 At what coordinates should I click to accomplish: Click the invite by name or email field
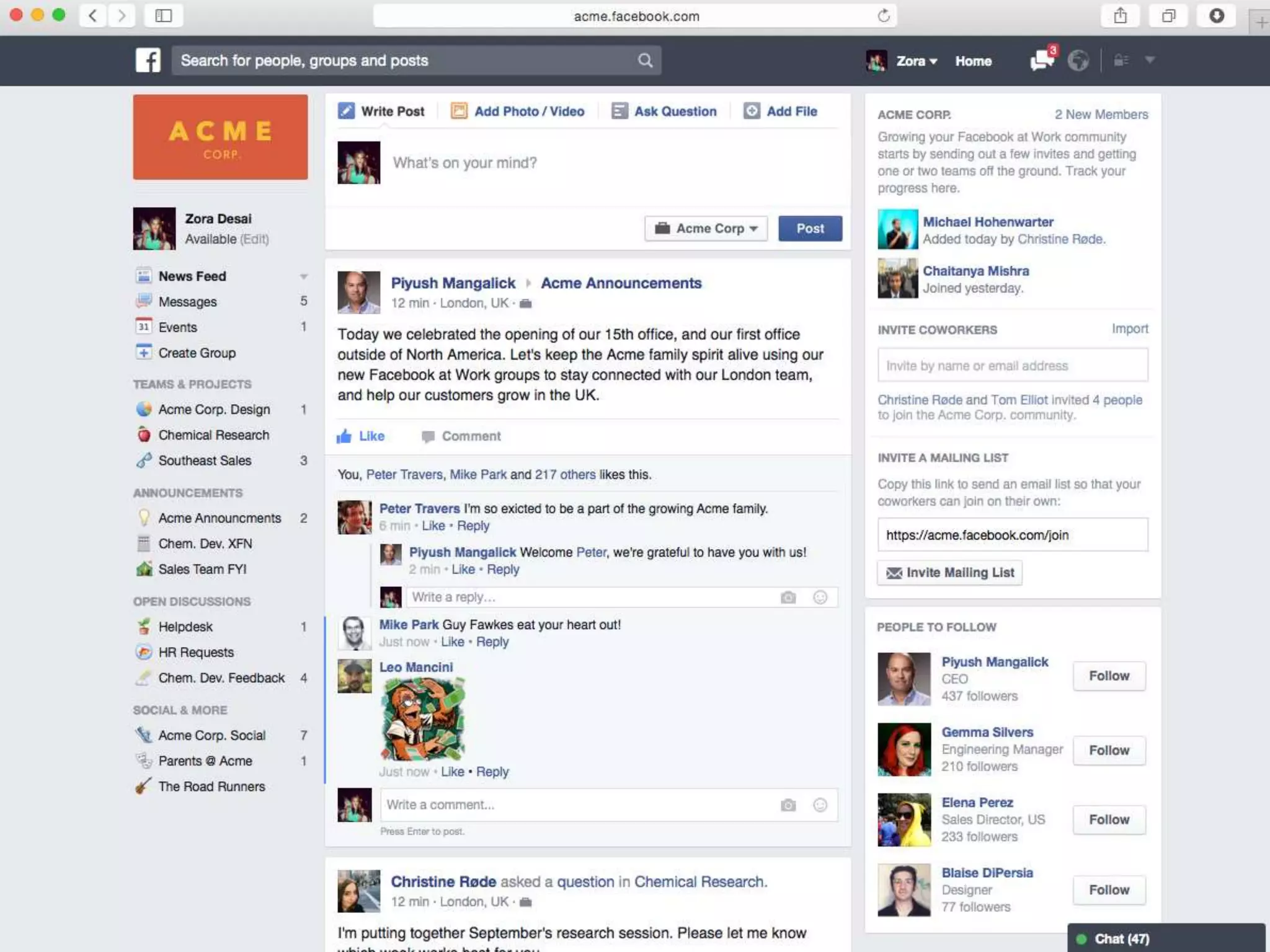coord(1012,365)
